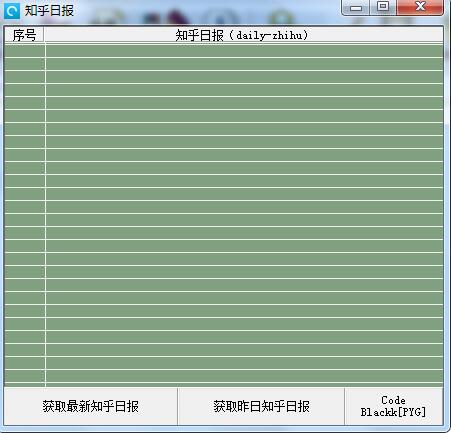The width and height of the screenshot is (451, 433).
Task: Click the Code Blackk[PYG] button
Action: click(x=394, y=406)
